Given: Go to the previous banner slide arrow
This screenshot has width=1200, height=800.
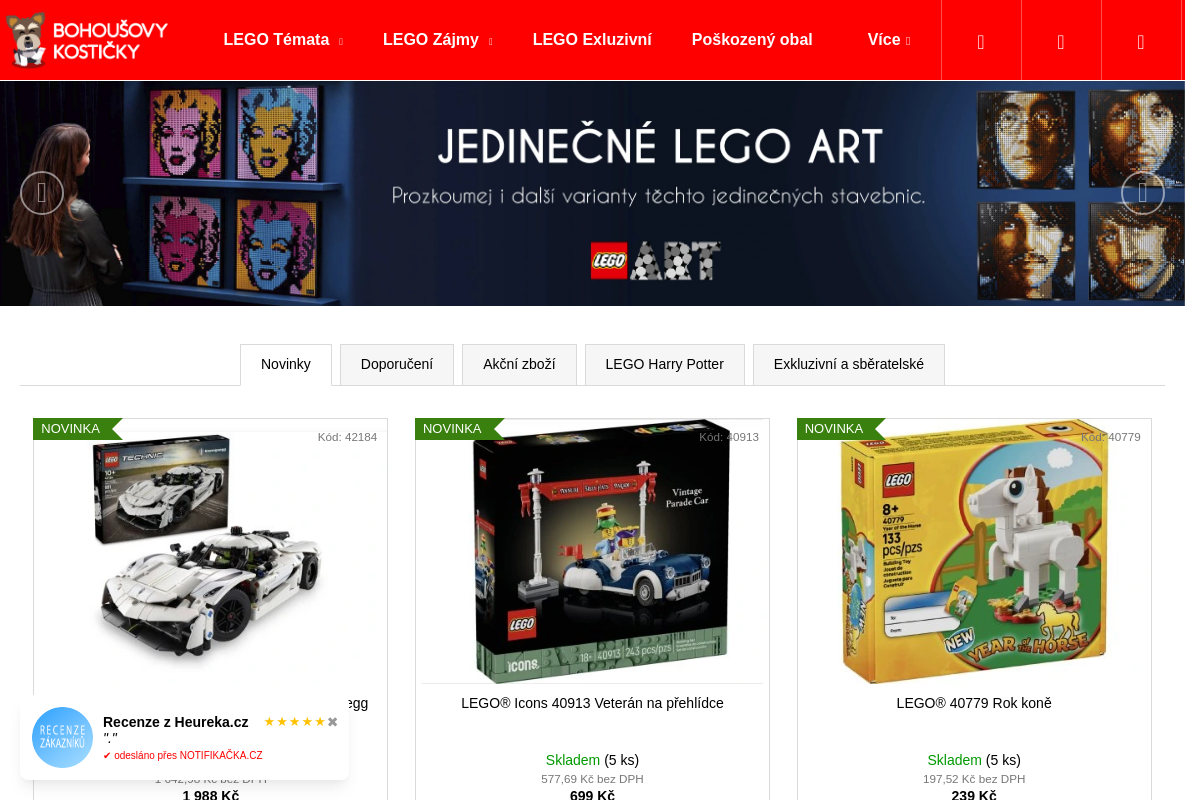Looking at the screenshot, I should [x=42, y=193].
